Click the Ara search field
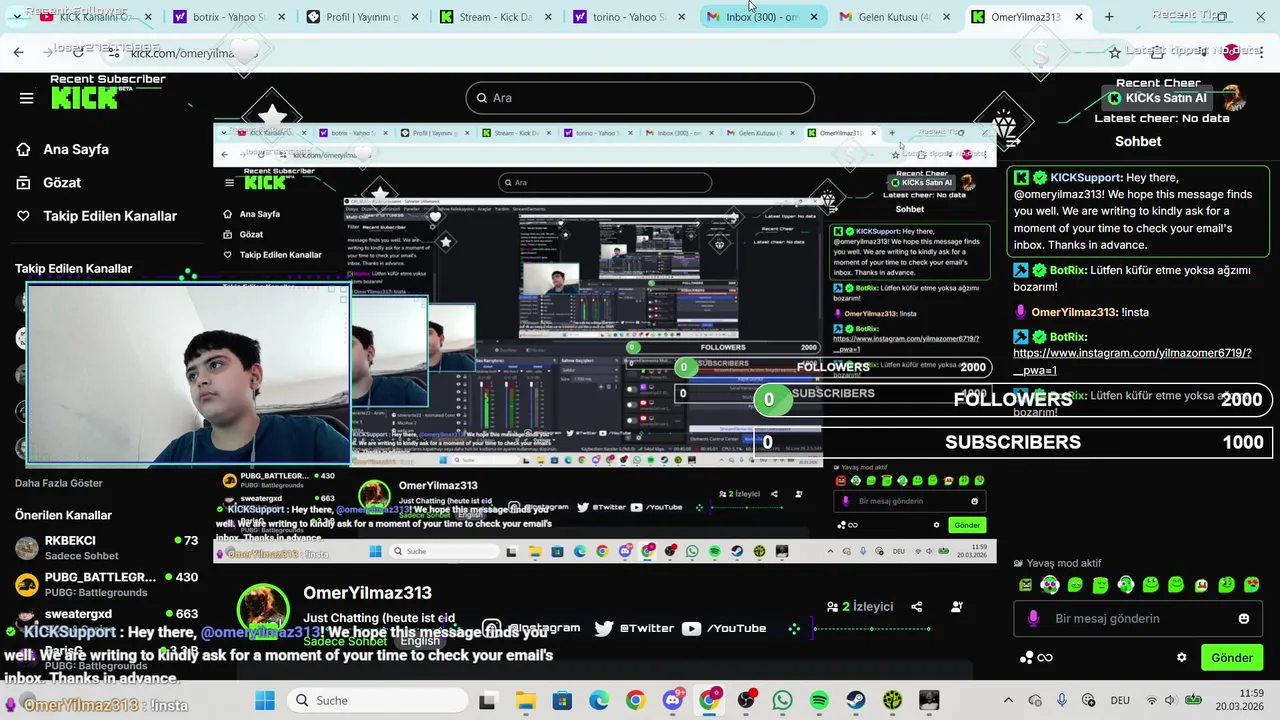This screenshot has height=720, width=1280. (640, 98)
